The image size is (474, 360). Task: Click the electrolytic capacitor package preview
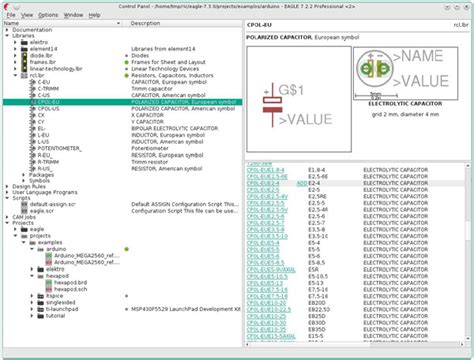coord(406,73)
